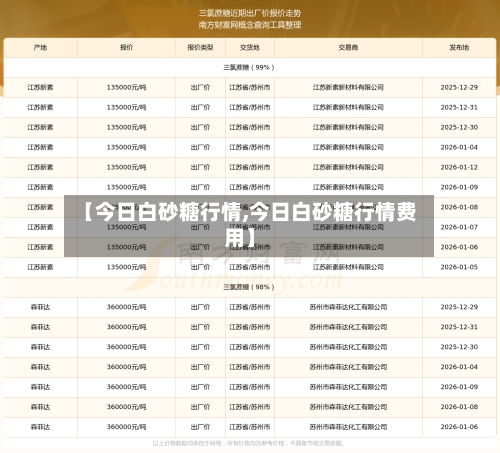Click 2026-01-06 in the 江苏新素 row
500x453 pixels.
(x=459, y=247)
